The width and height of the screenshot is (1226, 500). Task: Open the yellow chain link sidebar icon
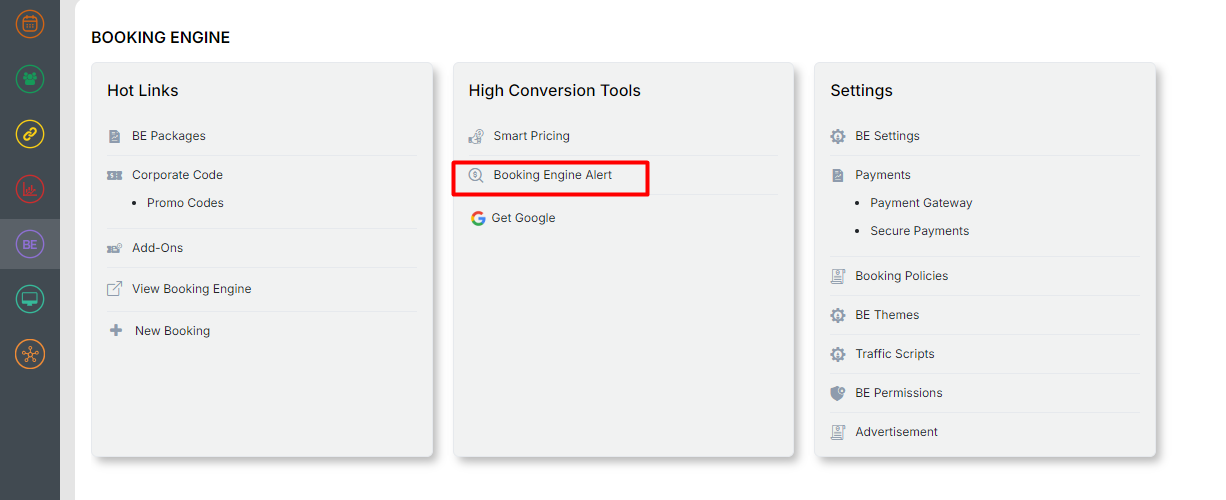(x=30, y=133)
